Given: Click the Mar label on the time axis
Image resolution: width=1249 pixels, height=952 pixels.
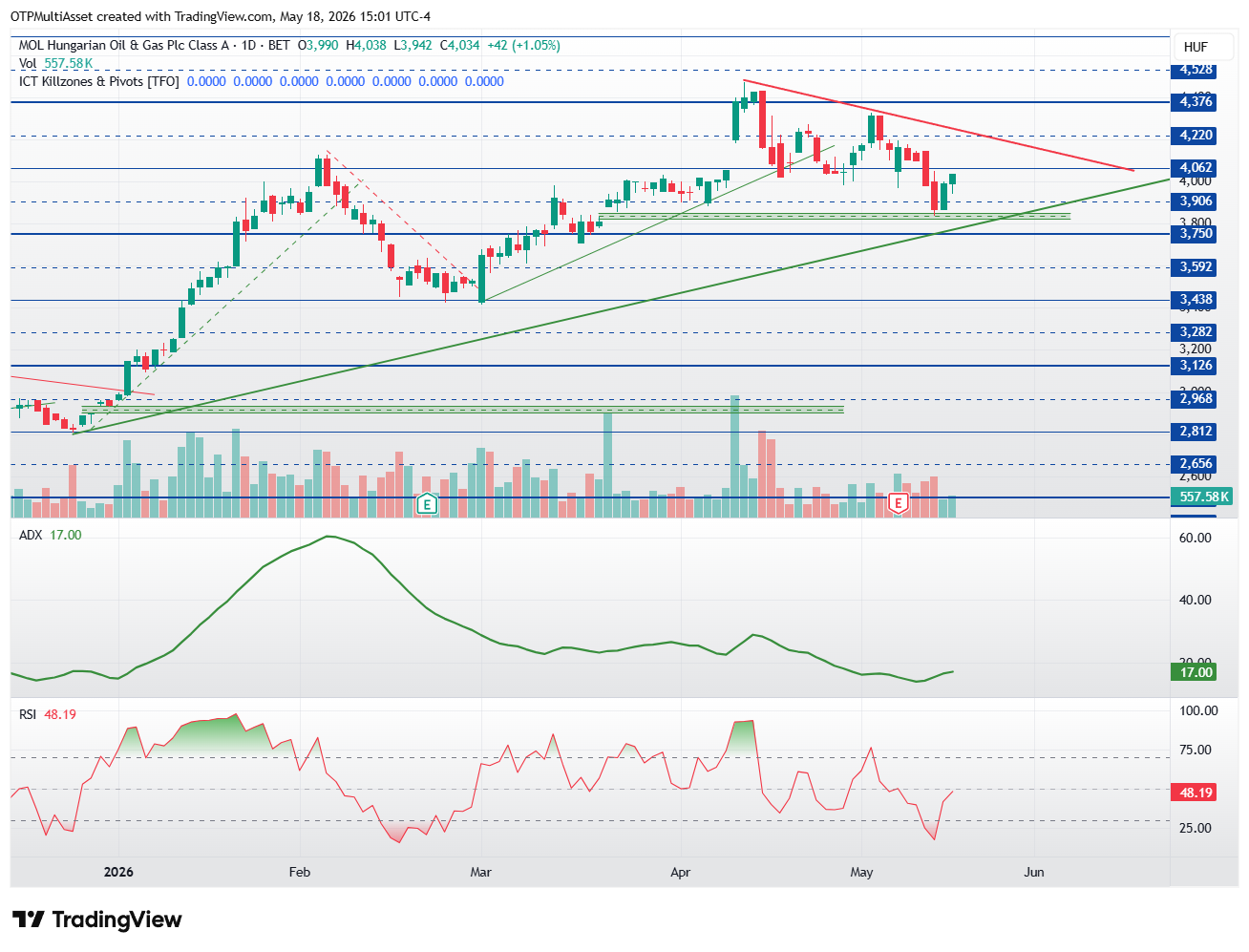Looking at the screenshot, I should (481, 872).
